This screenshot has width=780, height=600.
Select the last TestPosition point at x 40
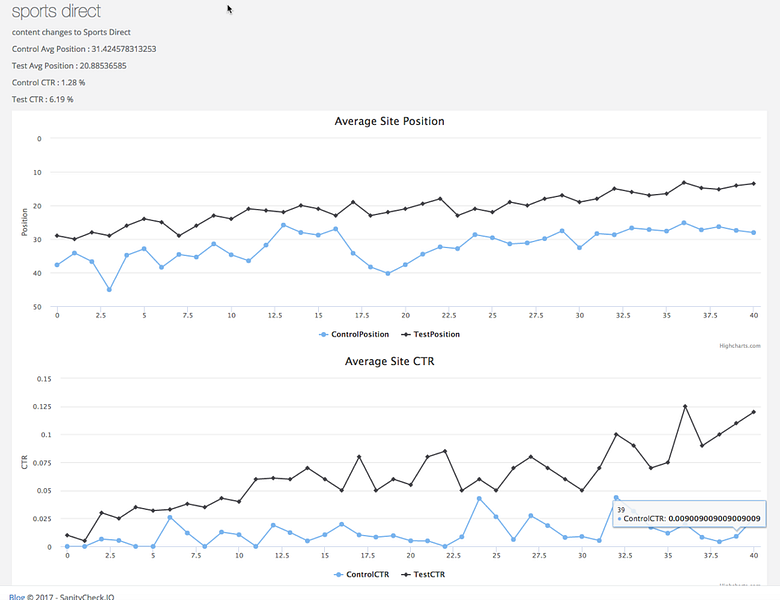pos(754,184)
